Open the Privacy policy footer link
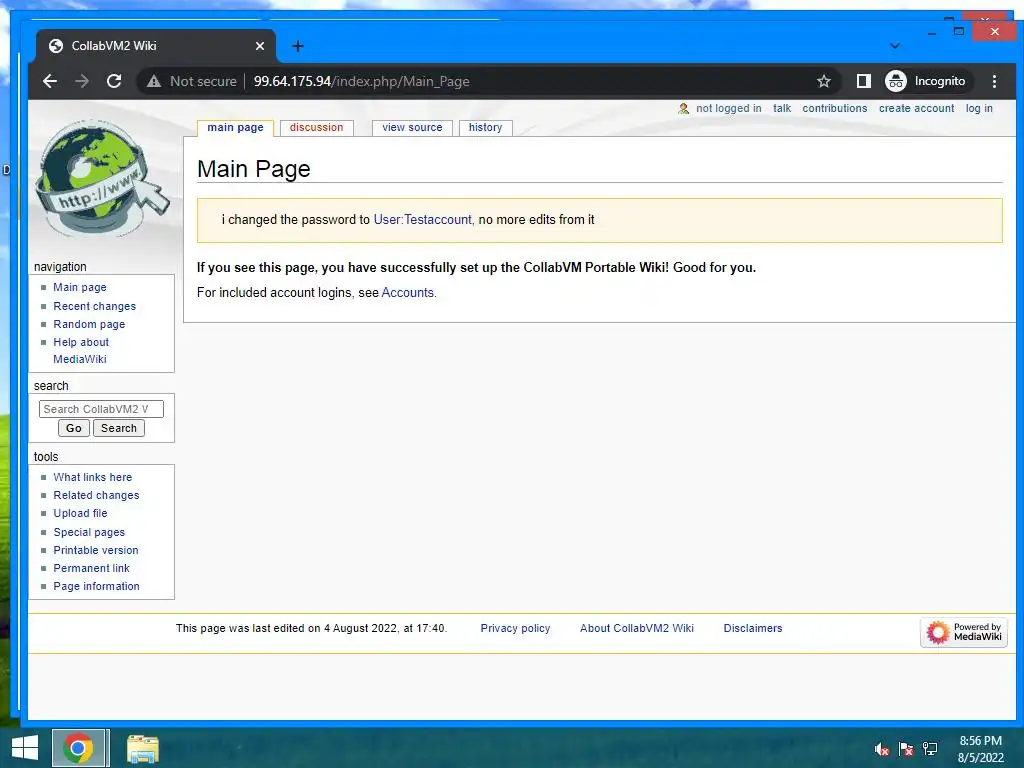Viewport: 1024px width, 768px height. (515, 628)
